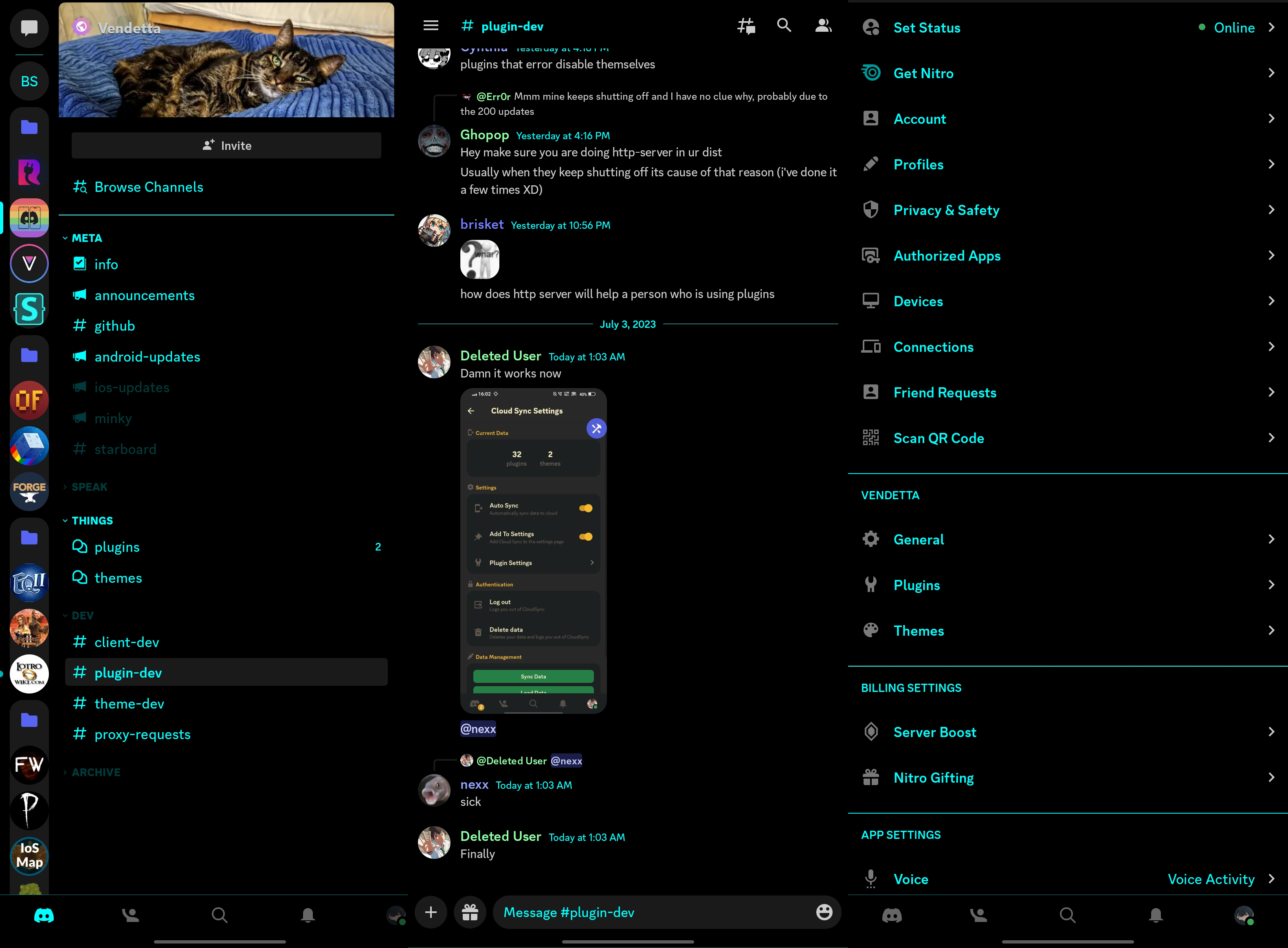Click the Vendetta V server icon
Image resolution: width=1288 pixels, height=948 pixels.
click(29, 263)
